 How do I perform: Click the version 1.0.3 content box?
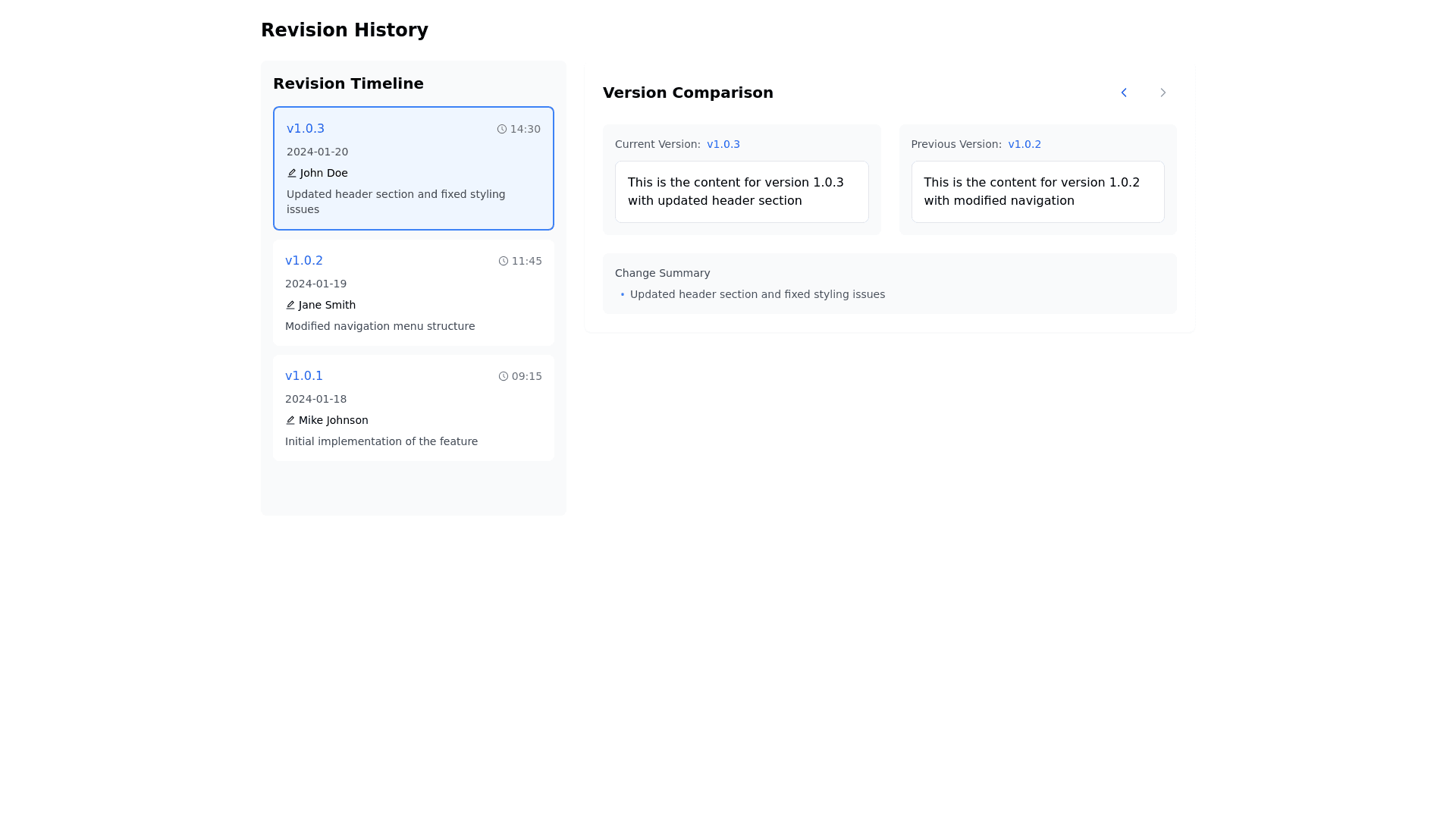[741, 192]
